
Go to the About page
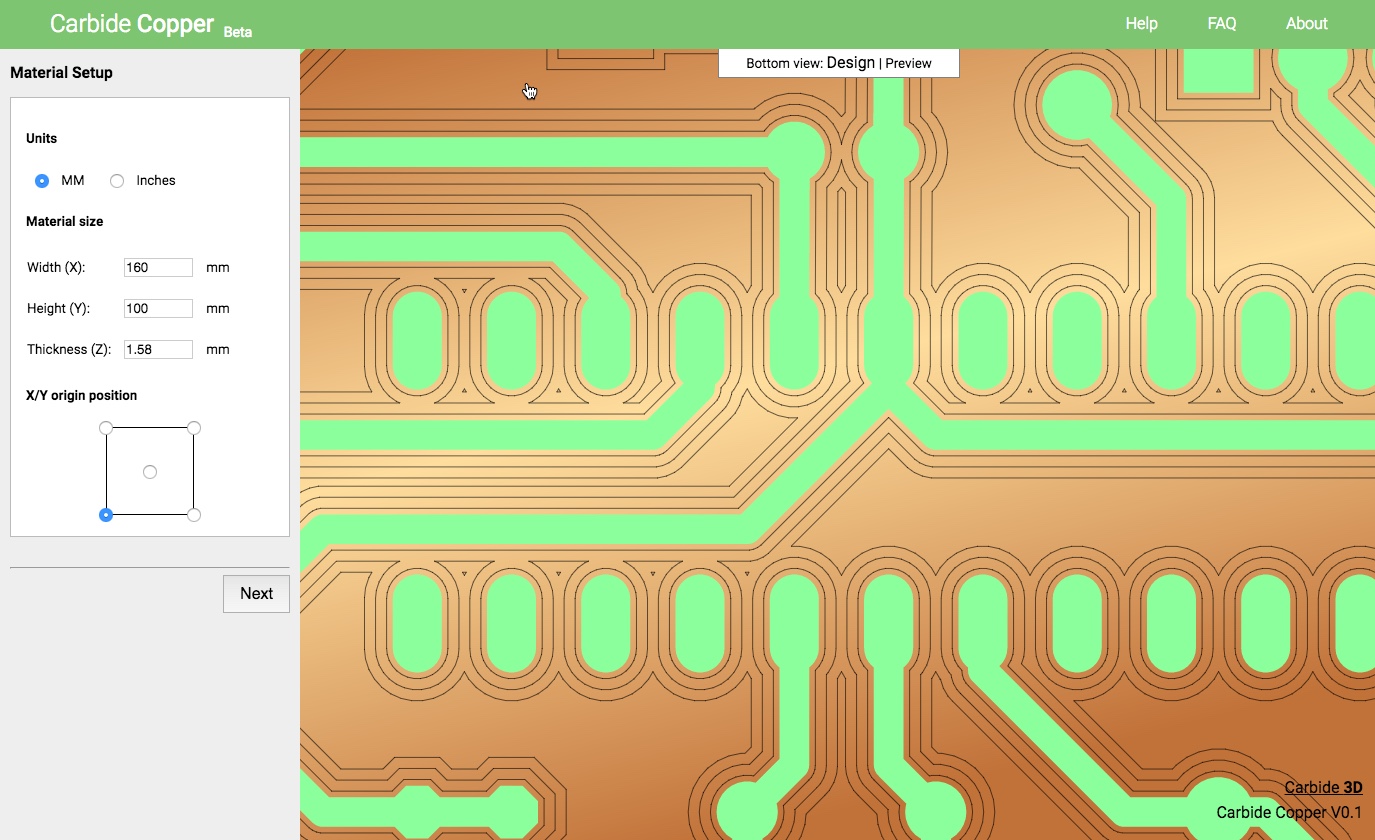tap(1306, 24)
